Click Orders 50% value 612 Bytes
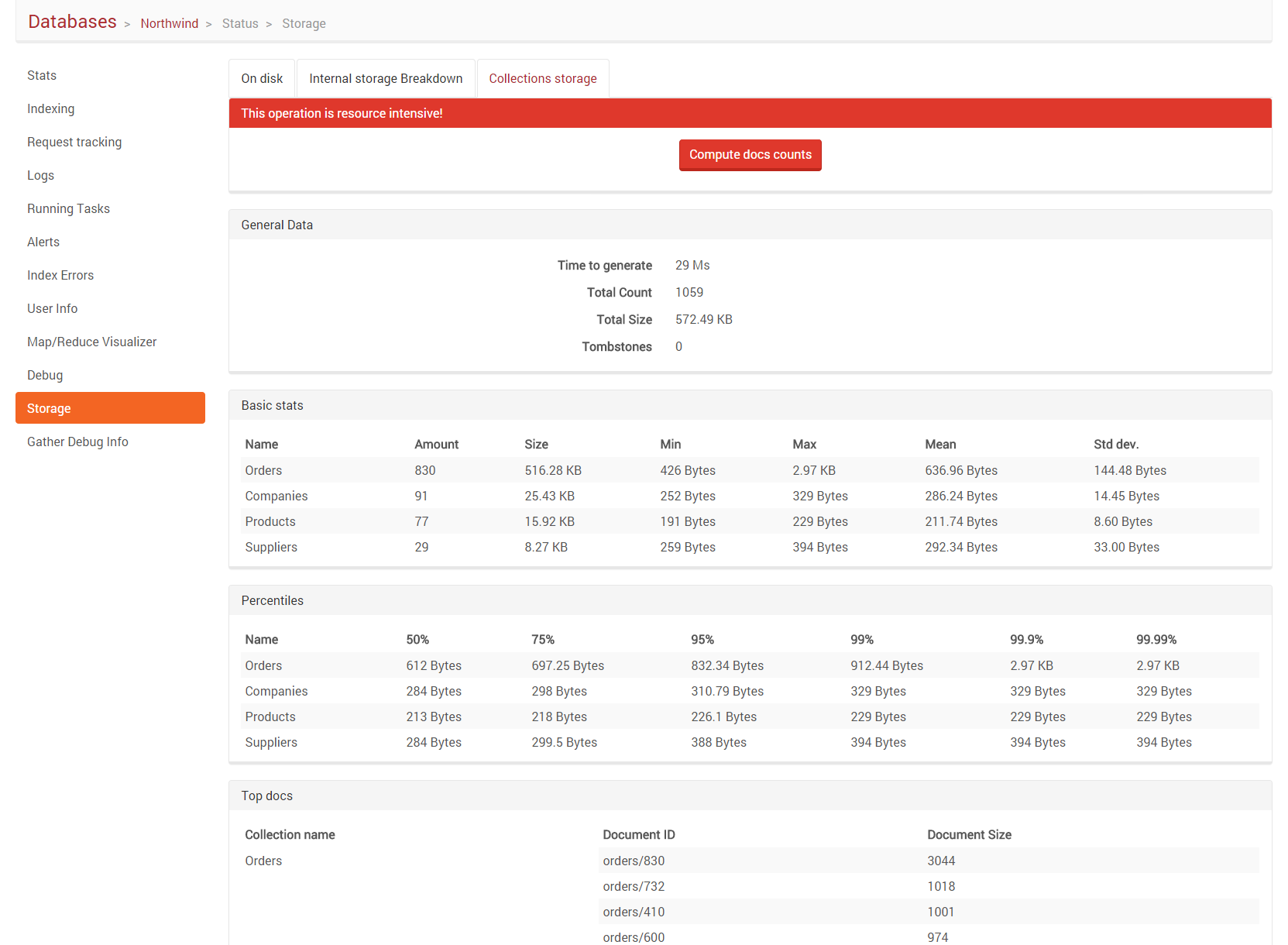This screenshot has height=945, width=1288. click(434, 665)
